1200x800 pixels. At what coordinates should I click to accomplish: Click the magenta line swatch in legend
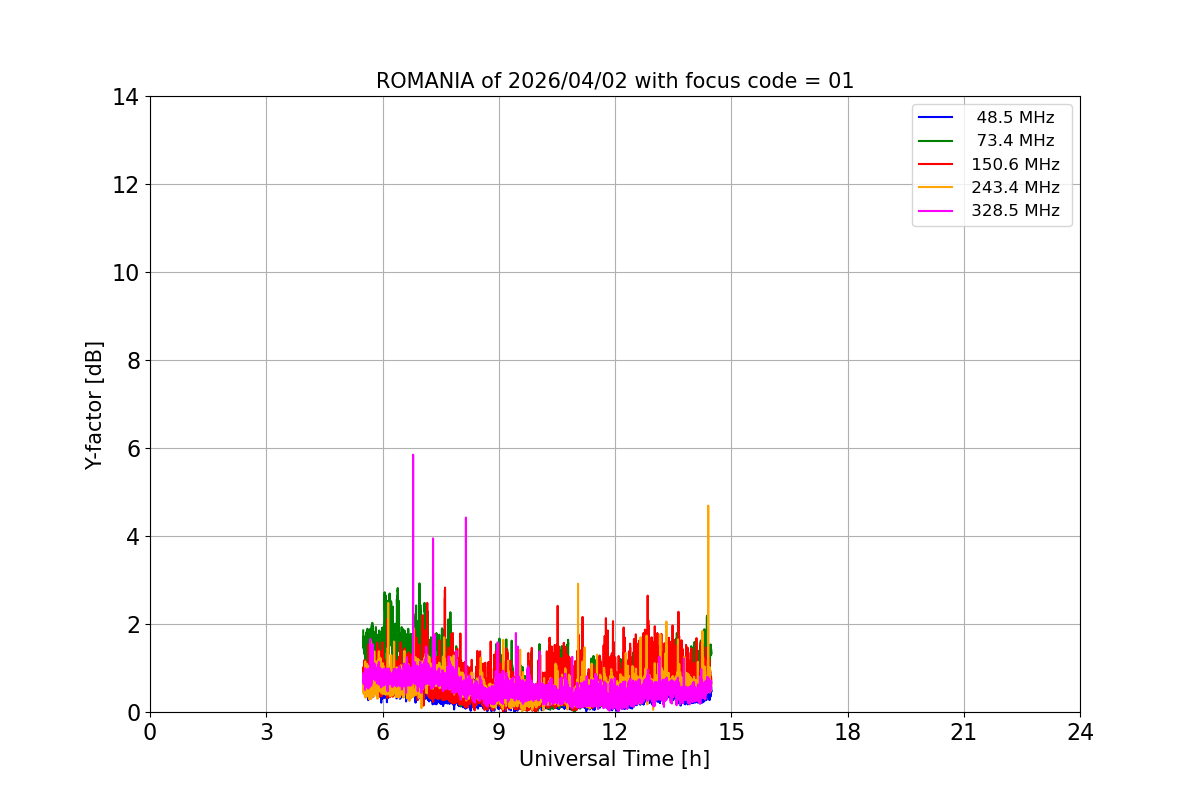pyautogui.click(x=936, y=211)
